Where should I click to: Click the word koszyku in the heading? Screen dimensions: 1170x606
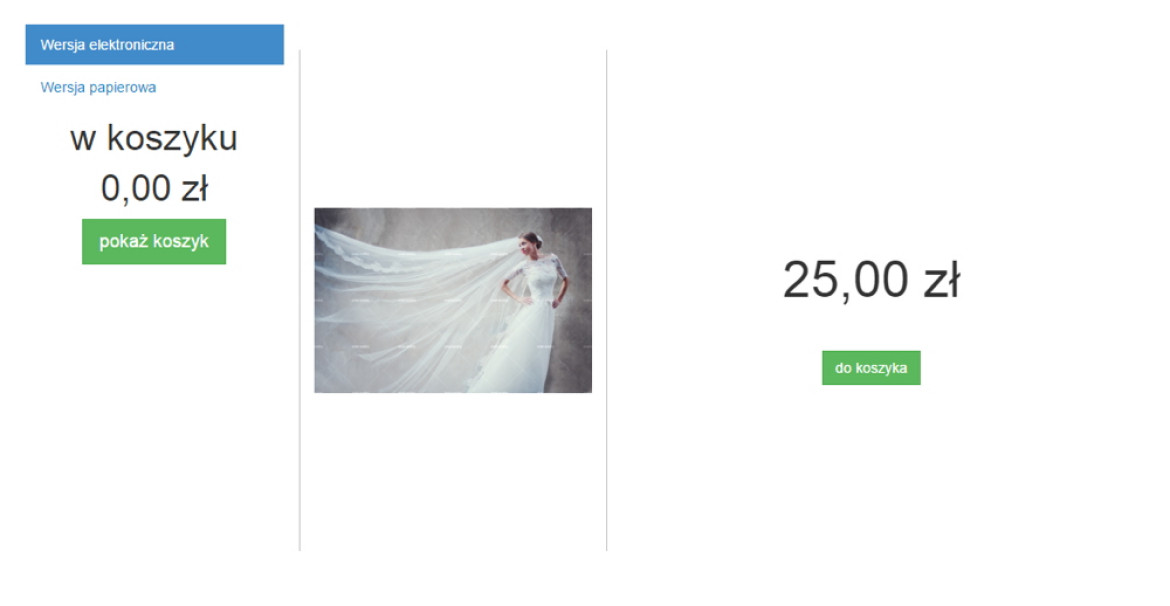point(172,139)
